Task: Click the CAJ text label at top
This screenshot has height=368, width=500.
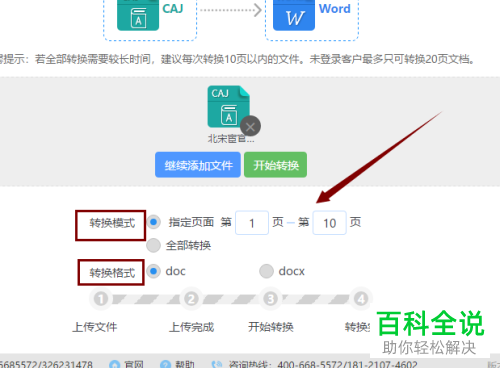Action: coord(173,8)
